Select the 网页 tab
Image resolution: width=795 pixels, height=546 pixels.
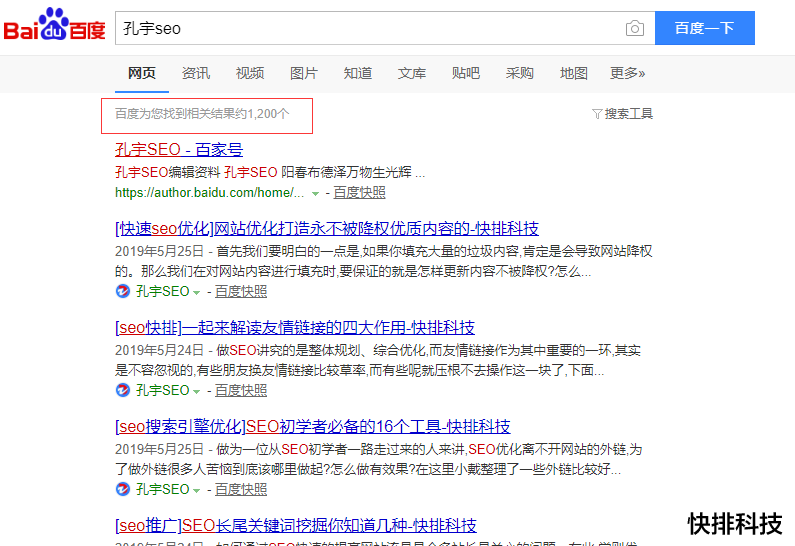pos(141,74)
